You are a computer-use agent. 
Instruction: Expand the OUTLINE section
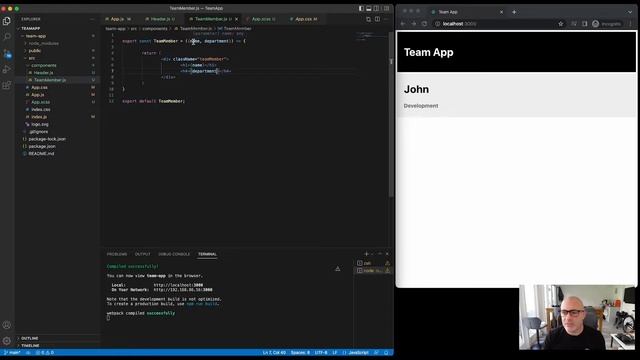(29, 338)
